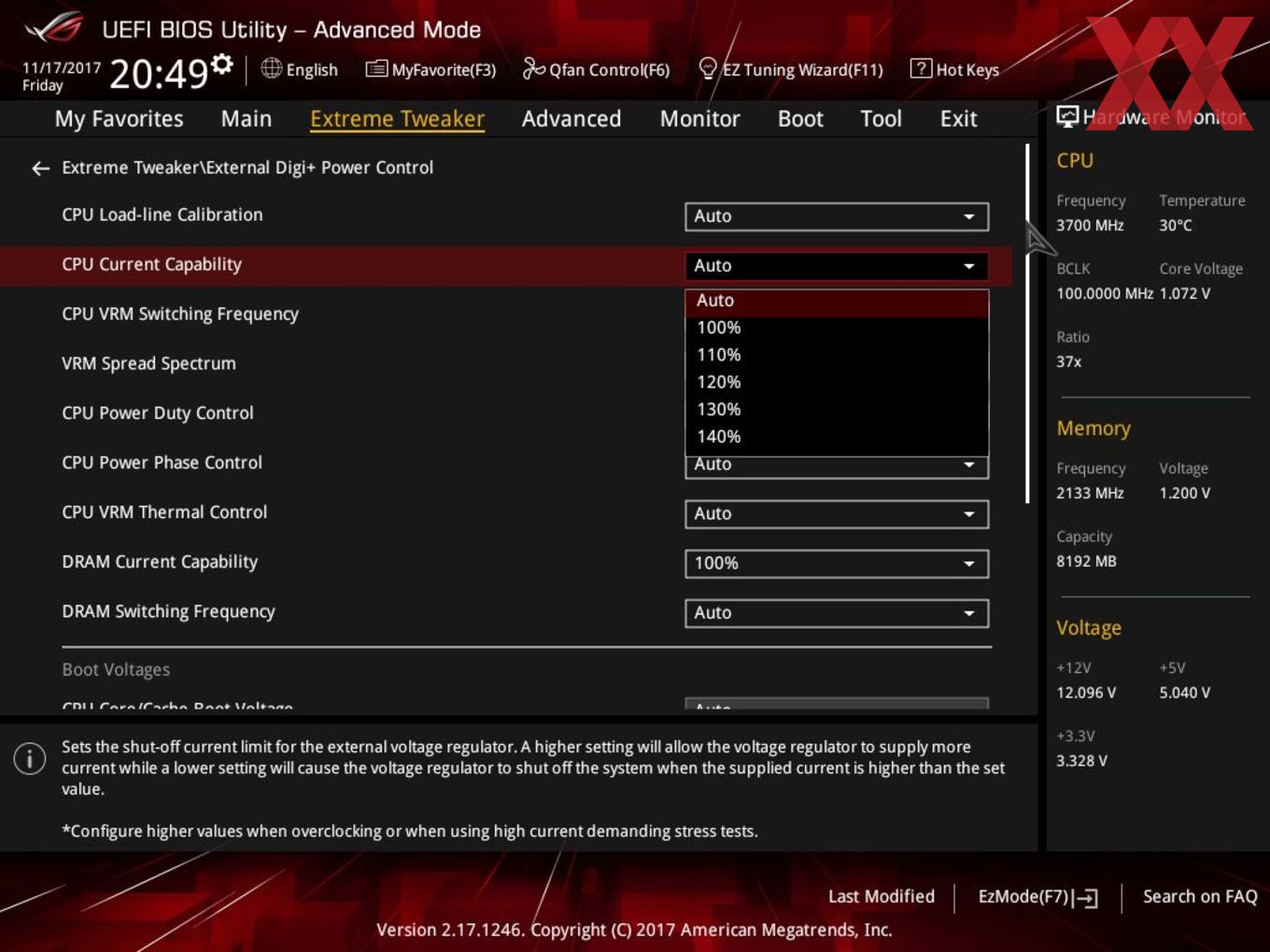This screenshot has height=952, width=1270.
Task: Select CPU Load-line Calibration label
Action: pyautogui.click(x=162, y=215)
